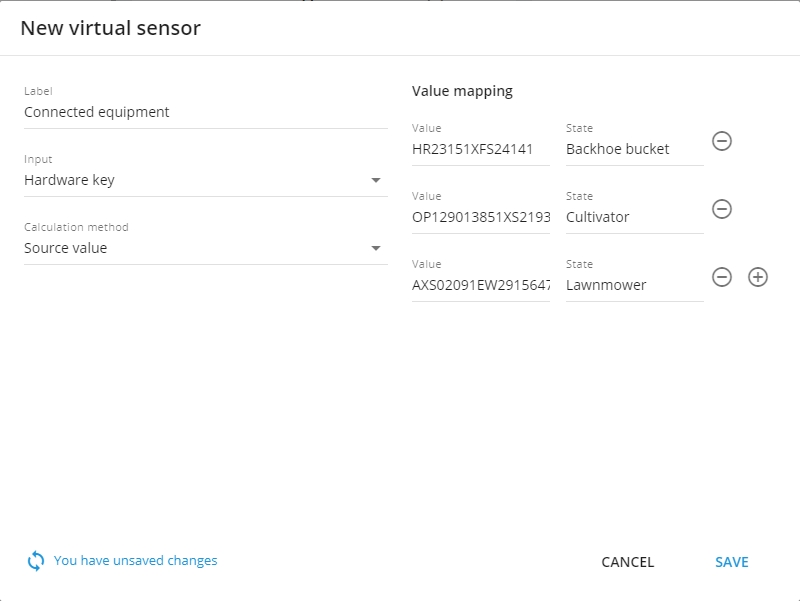Save the new virtual sensor
Image resolution: width=800 pixels, height=601 pixels.
pyautogui.click(x=732, y=562)
